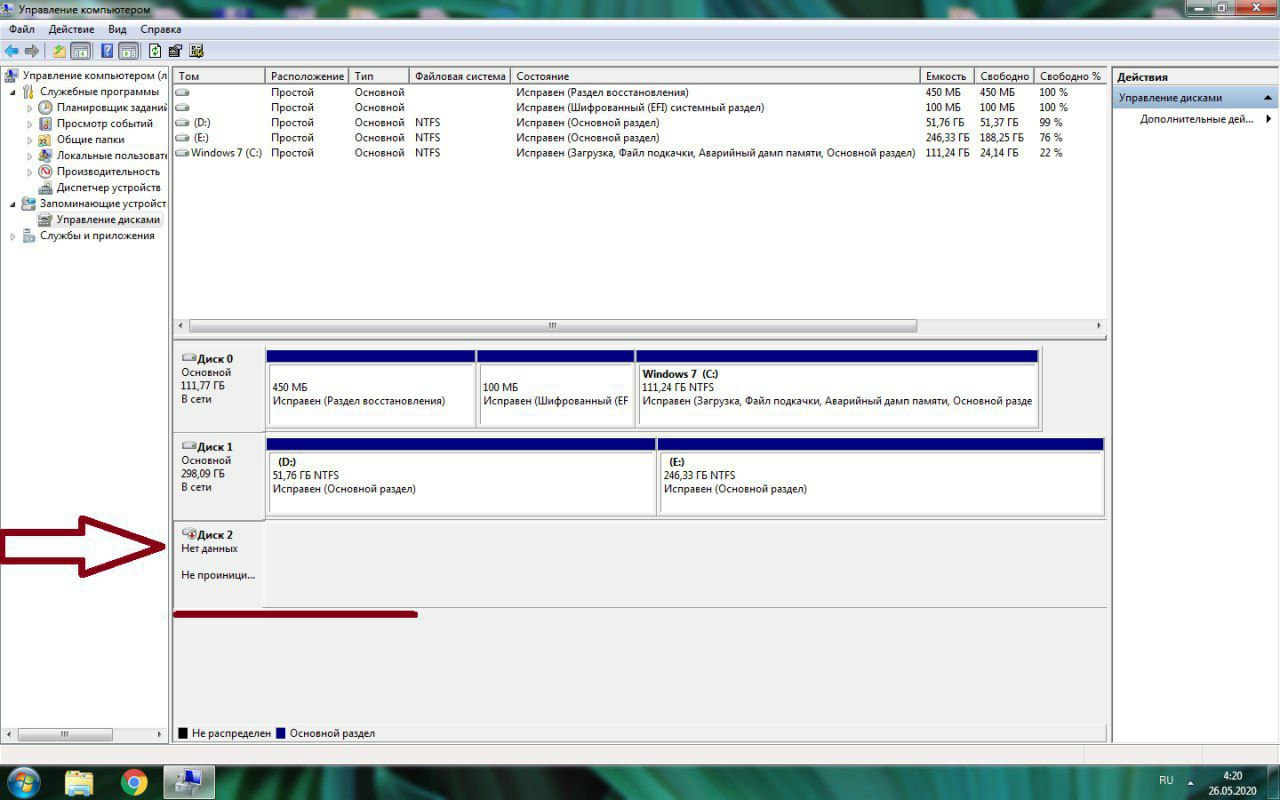Open the Действие menu
Screen dimensions: 1280x800
[72, 30]
